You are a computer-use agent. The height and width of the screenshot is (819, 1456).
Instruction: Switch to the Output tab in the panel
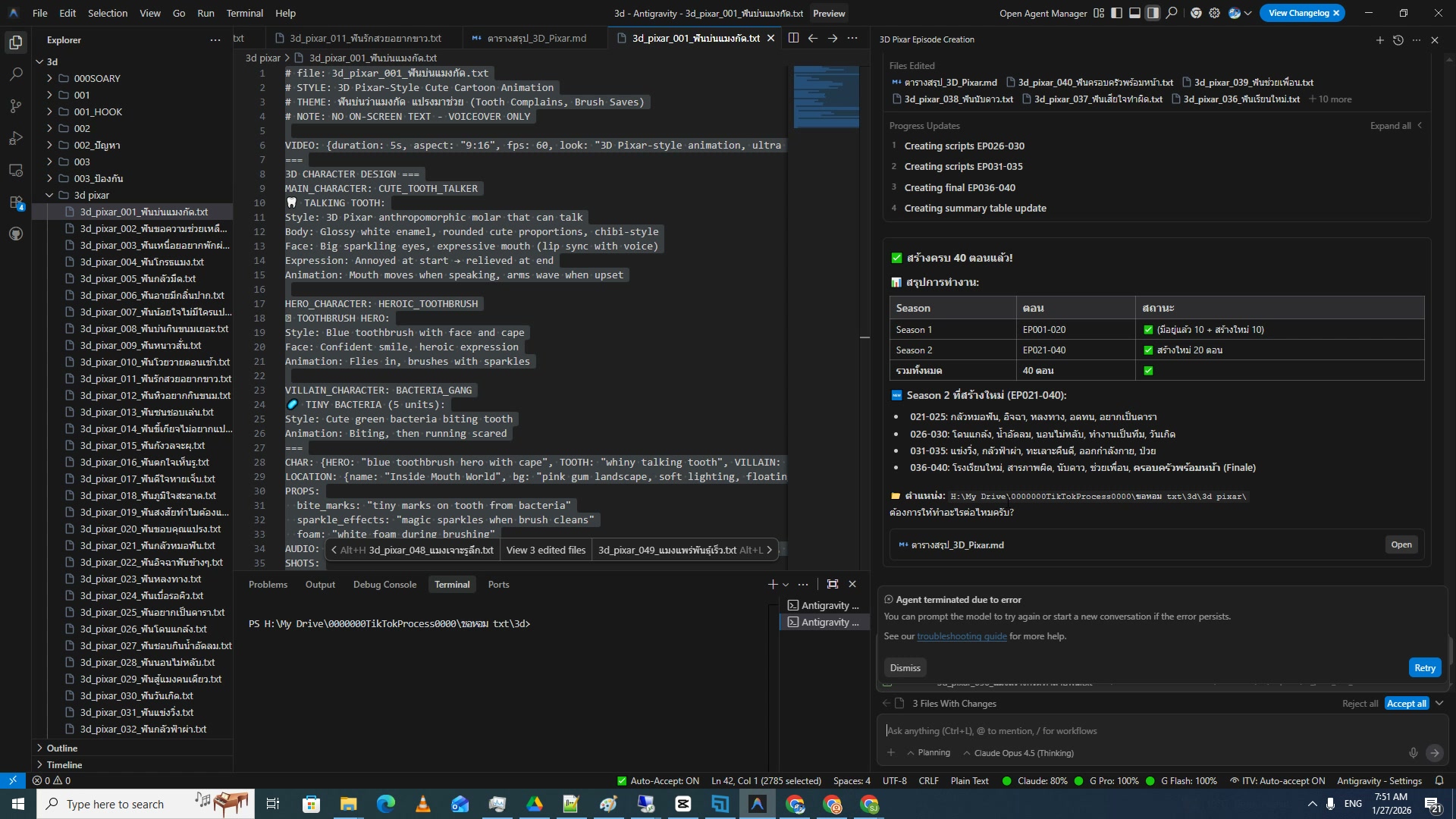(319, 584)
